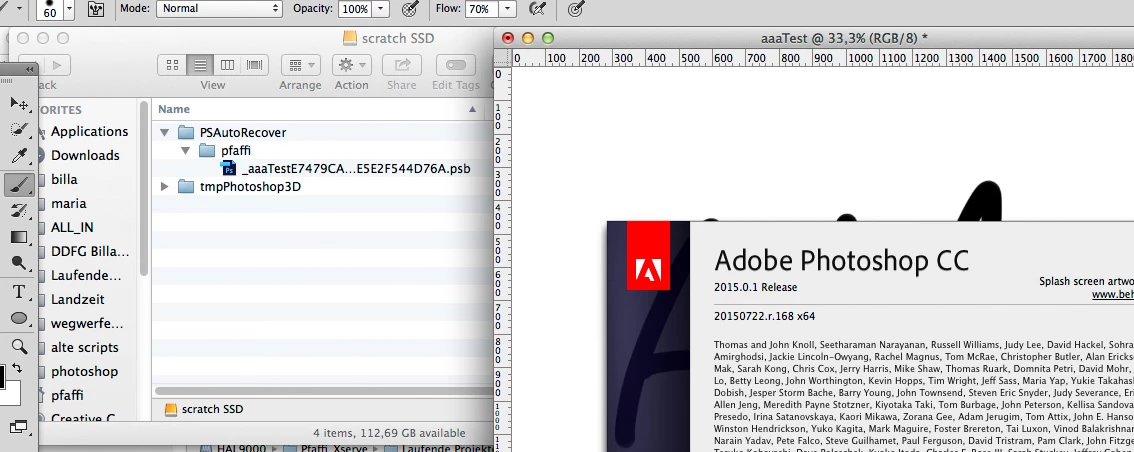Expand the tmpPhotoshop3D folder
Screen dimensions: 1134x452
[x=164, y=187]
